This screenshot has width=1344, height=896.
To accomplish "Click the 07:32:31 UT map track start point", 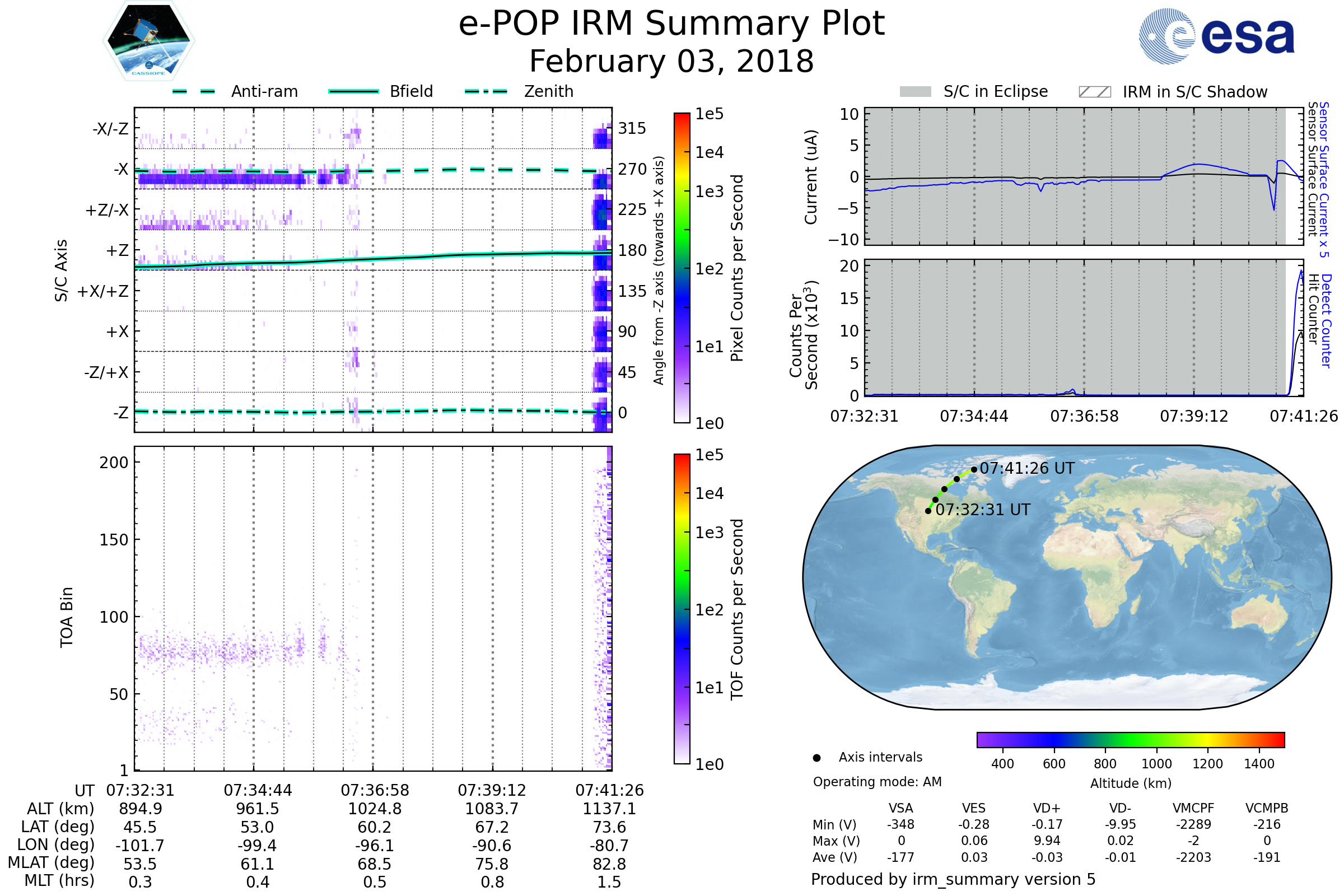I will (928, 511).
